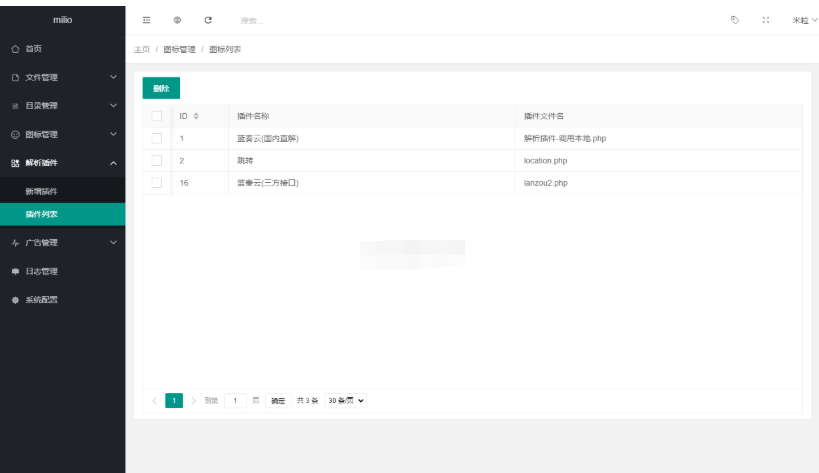Click the icon beside 广告管理
The height and width of the screenshot is (473, 819).
[x=15, y=243]
